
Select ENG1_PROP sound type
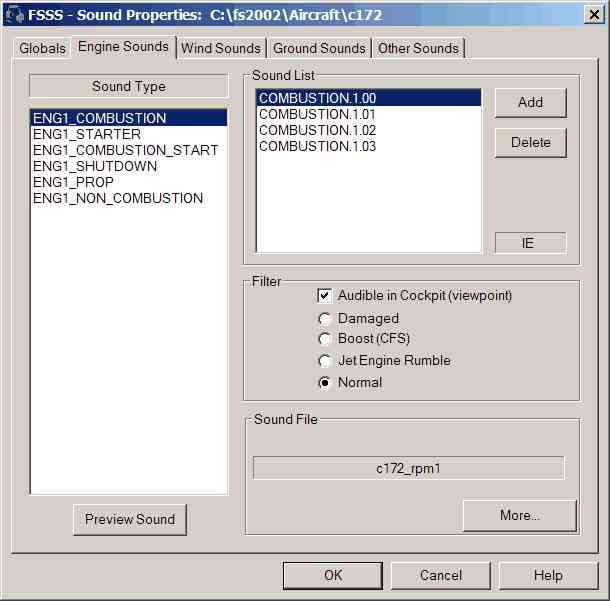click(128, 182)
